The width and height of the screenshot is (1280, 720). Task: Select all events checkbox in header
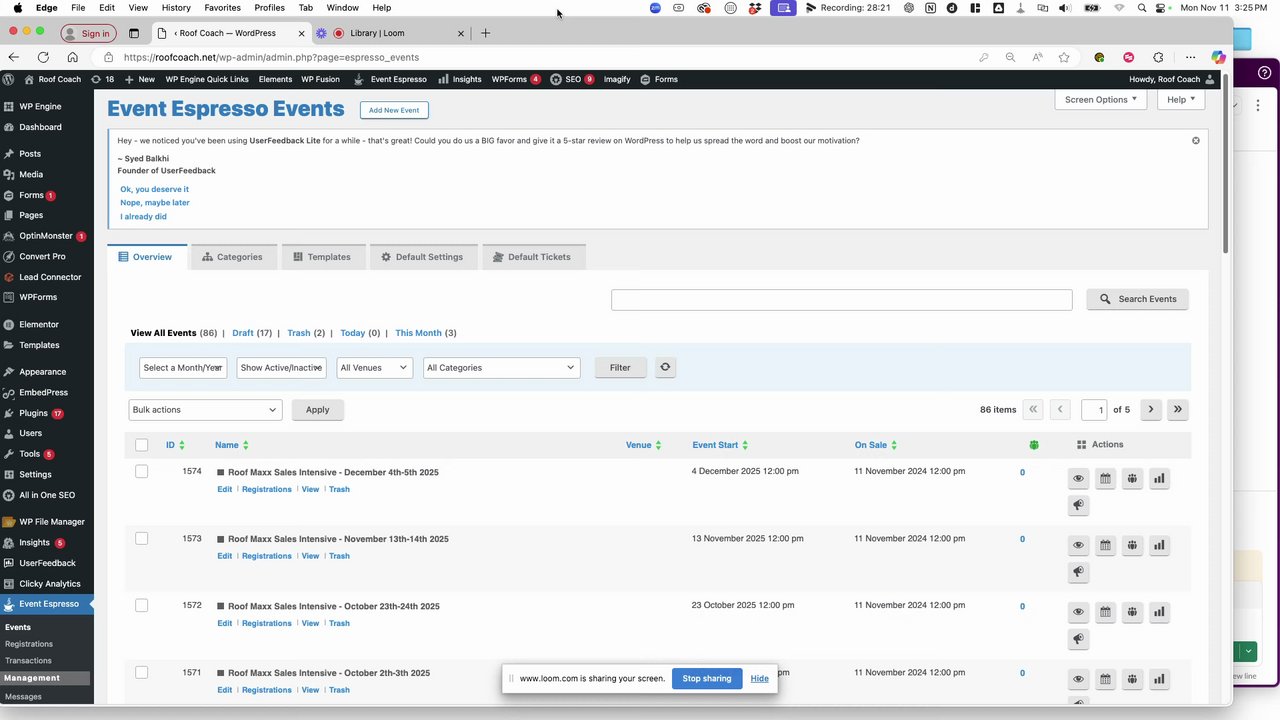click(x=141, y=445)
